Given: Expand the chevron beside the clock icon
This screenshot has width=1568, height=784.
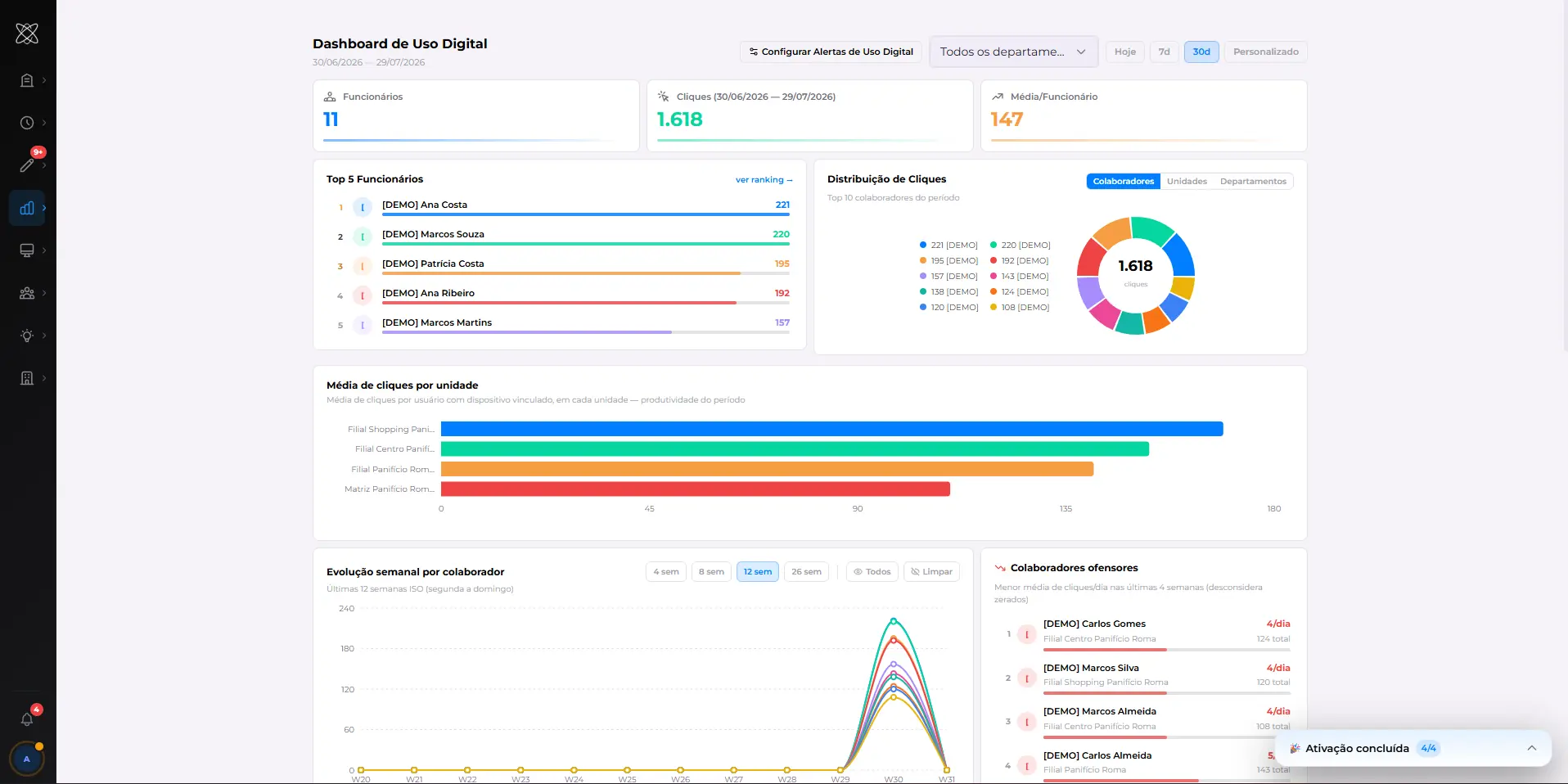Looking at the screenshot, I should tap(44, 123).
